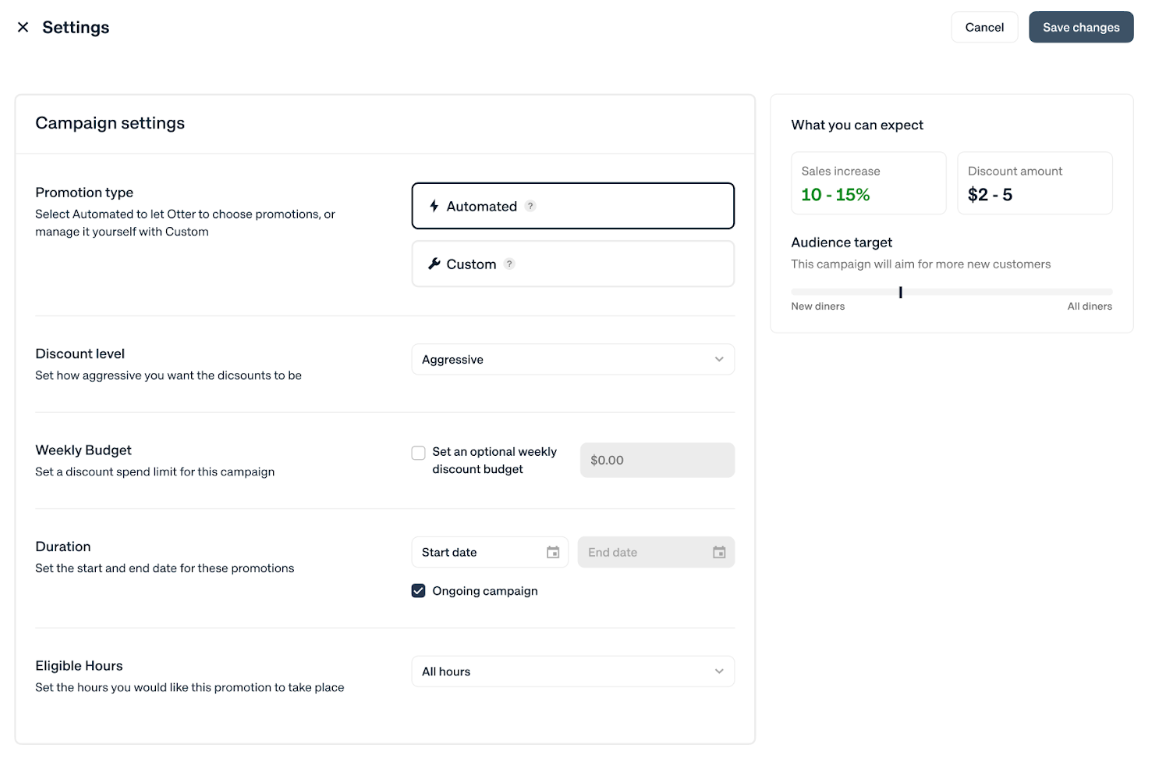Viewport: 1154px width, 760px height.
Task: Click the "All diners" slider label
Action: pos(1089,307)
